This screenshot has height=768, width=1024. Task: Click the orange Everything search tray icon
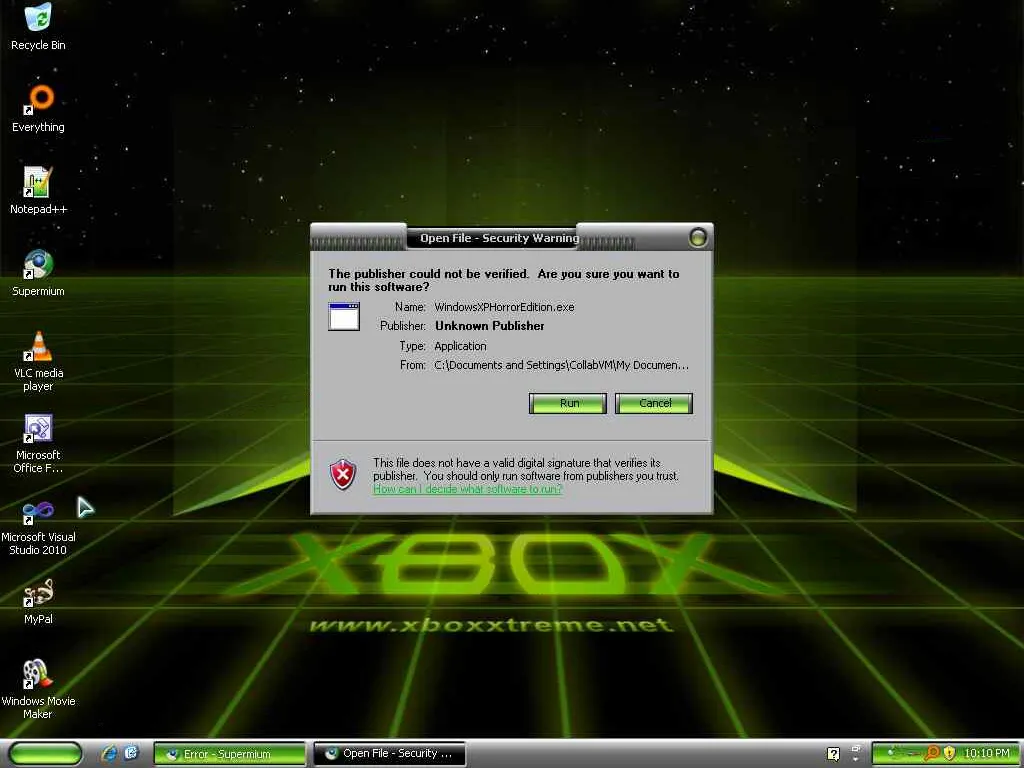pyautogui.click(x=932, y=753)
